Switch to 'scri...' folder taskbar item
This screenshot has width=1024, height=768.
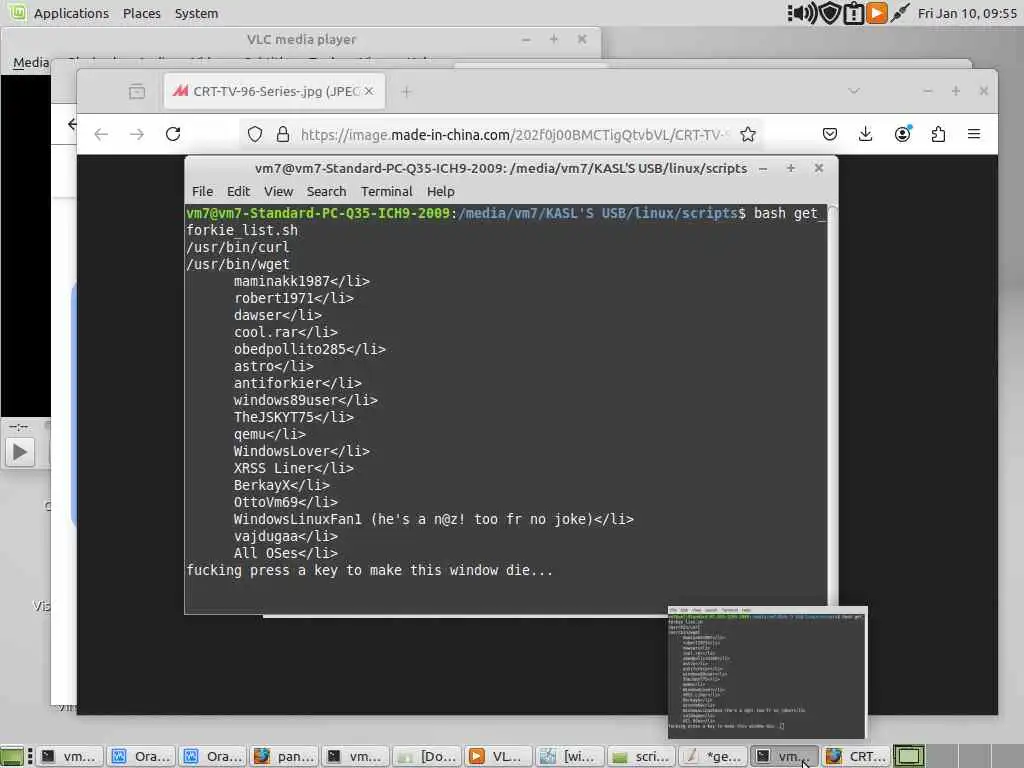tap(641, 756)
